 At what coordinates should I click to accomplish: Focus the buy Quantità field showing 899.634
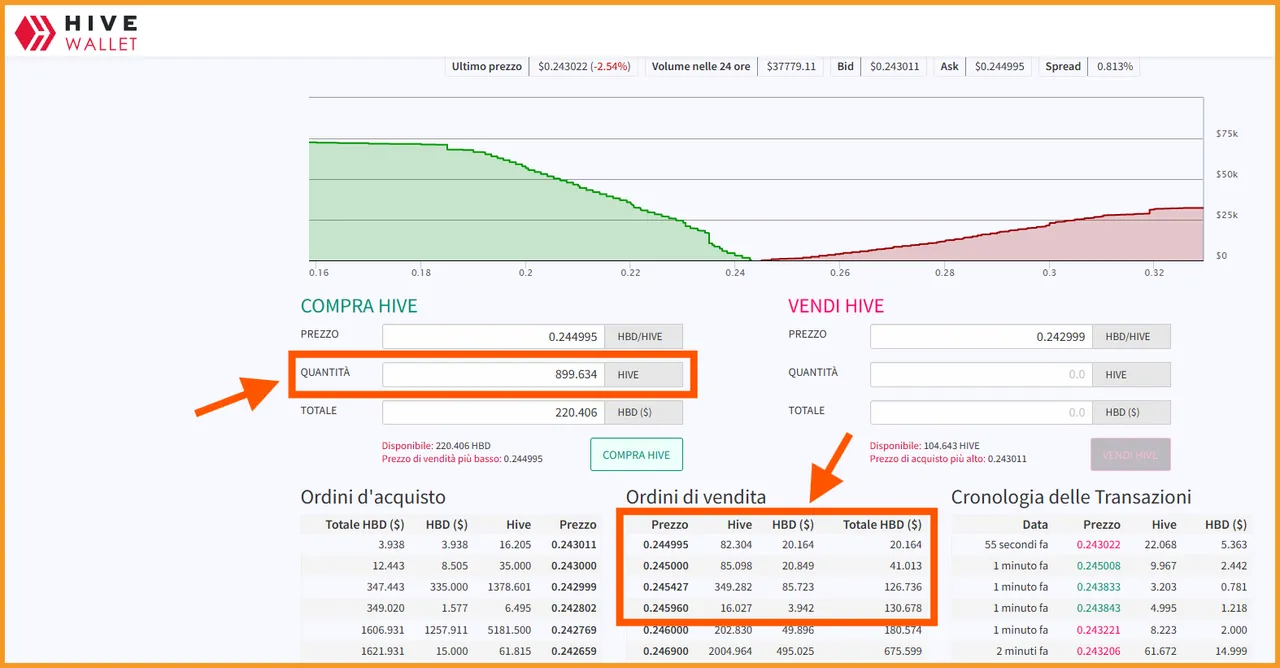[x=493, y=375]
